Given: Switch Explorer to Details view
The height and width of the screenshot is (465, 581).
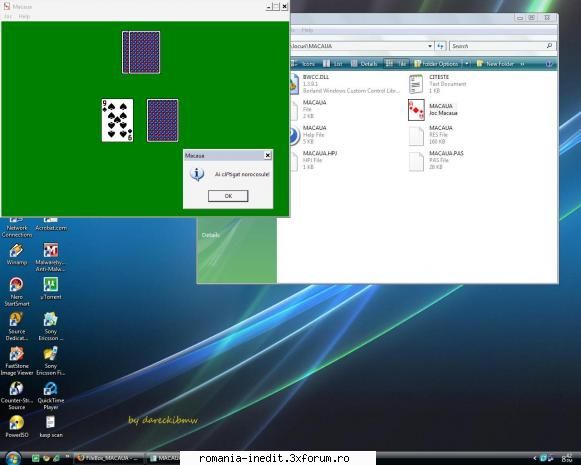Looking at the screenshot, I should 364,64.
